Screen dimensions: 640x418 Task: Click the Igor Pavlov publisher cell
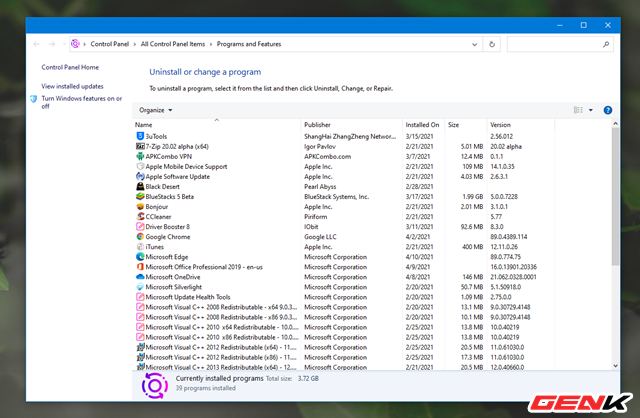point(320,146)
